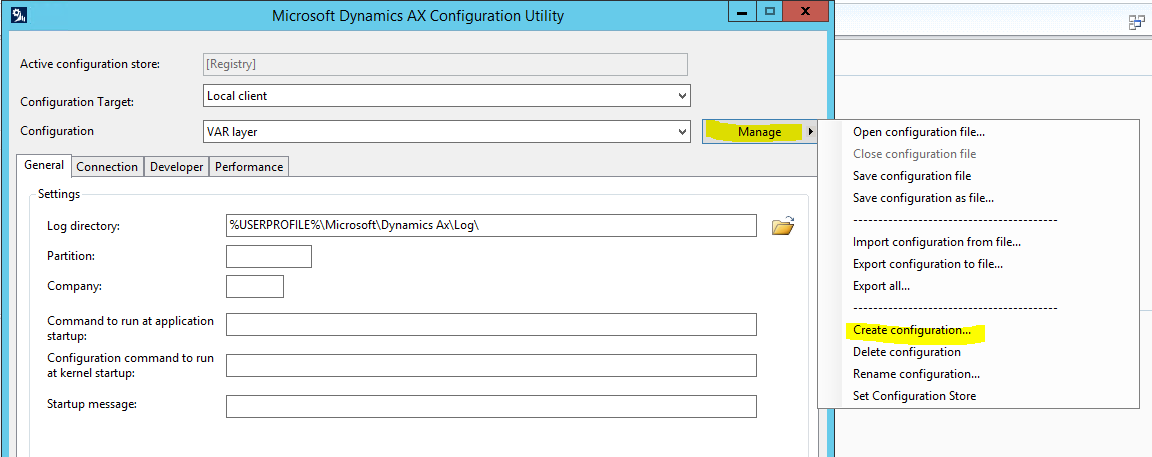Click the Company input field
The height and width of the screenshot is (457, 1152).
coord(255,287)
